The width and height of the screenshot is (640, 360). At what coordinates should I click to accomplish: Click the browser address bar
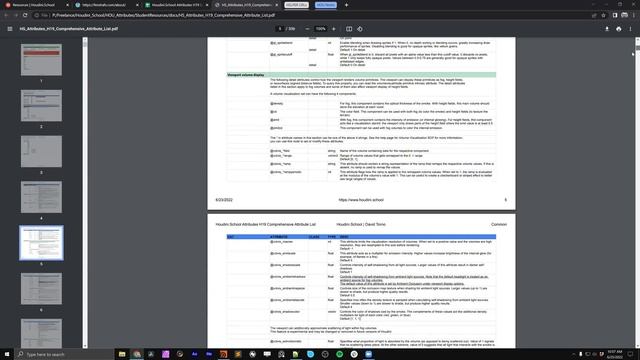[x=310, y=15]
